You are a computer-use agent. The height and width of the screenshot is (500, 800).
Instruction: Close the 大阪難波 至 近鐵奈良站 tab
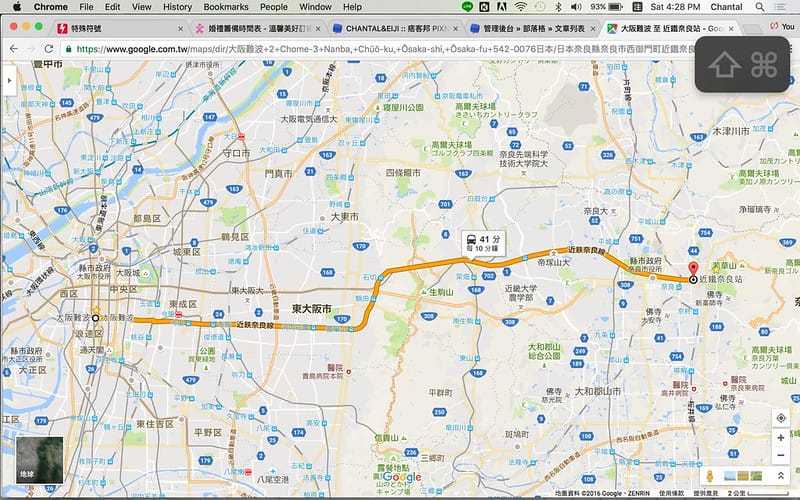731,29
